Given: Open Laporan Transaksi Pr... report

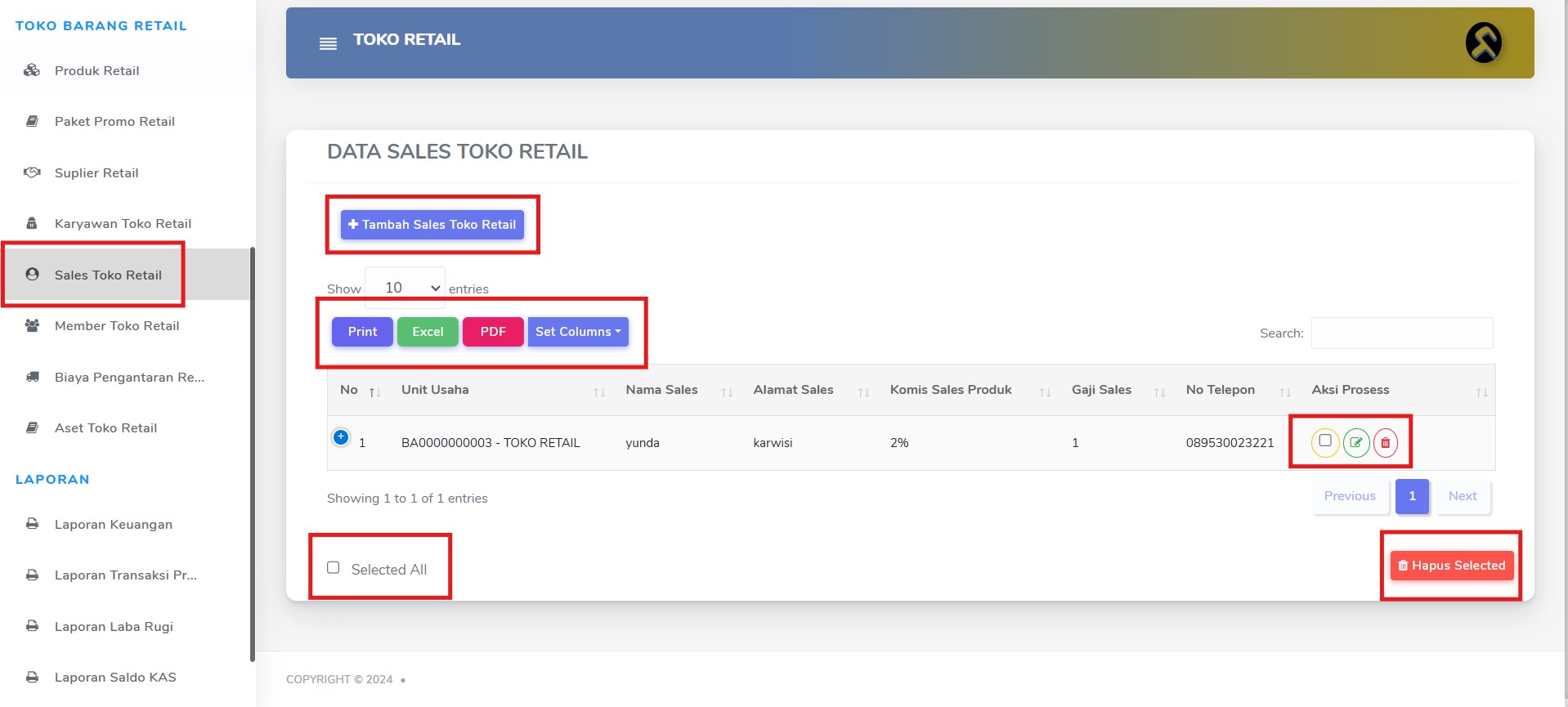Looking at the screenshot, I should (x=128, y=575).
